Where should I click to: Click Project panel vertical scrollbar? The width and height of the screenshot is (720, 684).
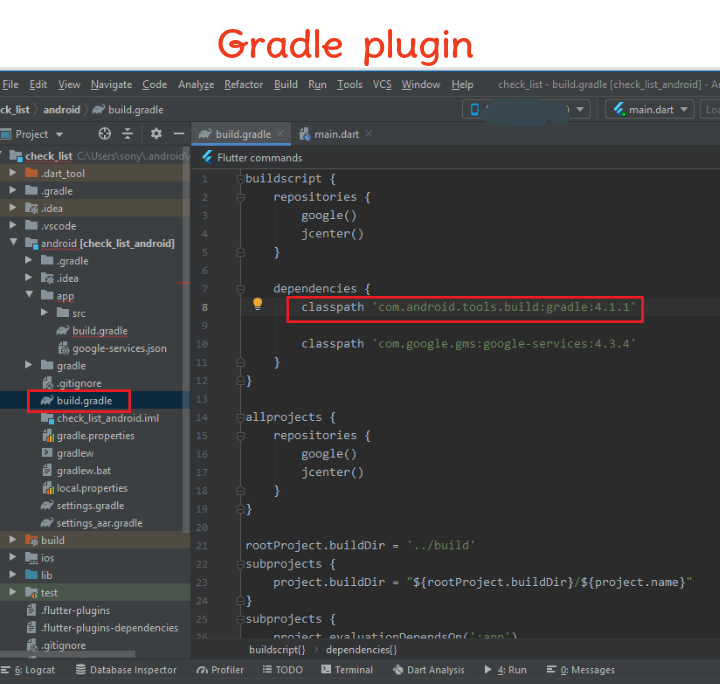tap(186, 340)
